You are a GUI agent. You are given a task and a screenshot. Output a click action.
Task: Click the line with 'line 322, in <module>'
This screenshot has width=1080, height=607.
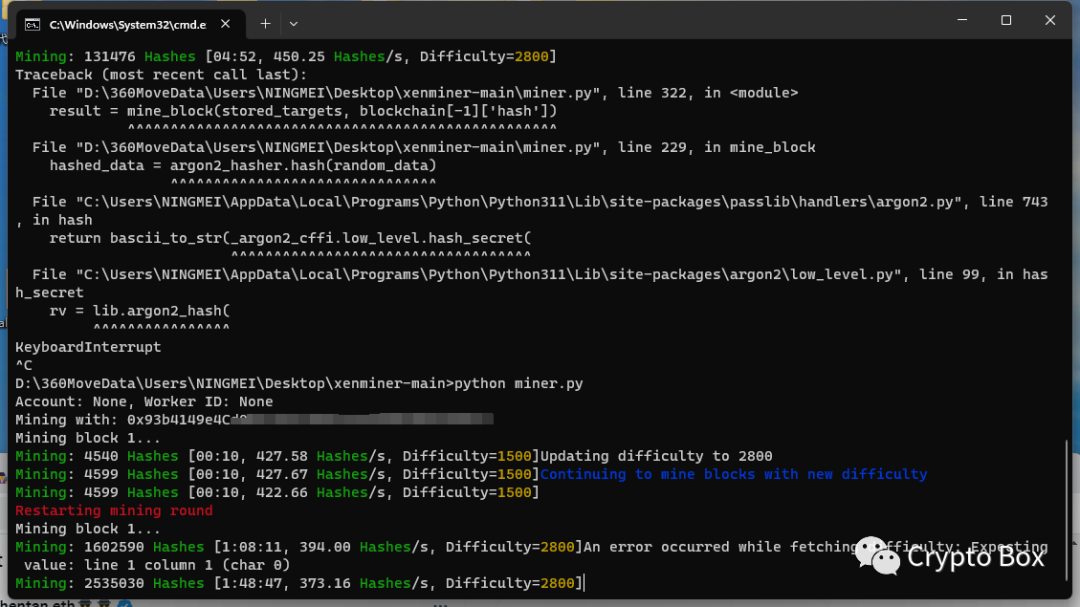(415, 93)
